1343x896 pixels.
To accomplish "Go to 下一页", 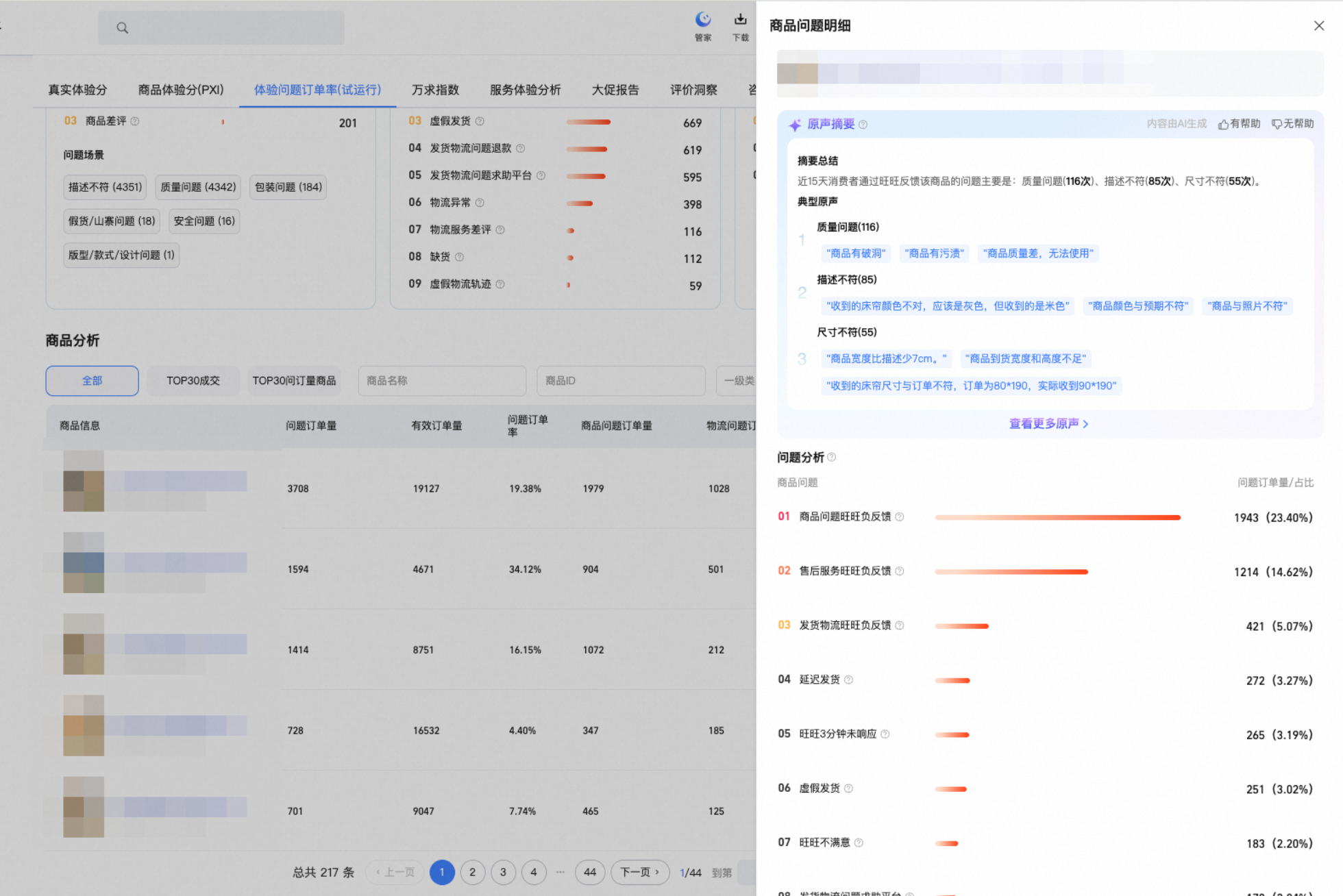I will pyautogui.click(x=640, y=872).
